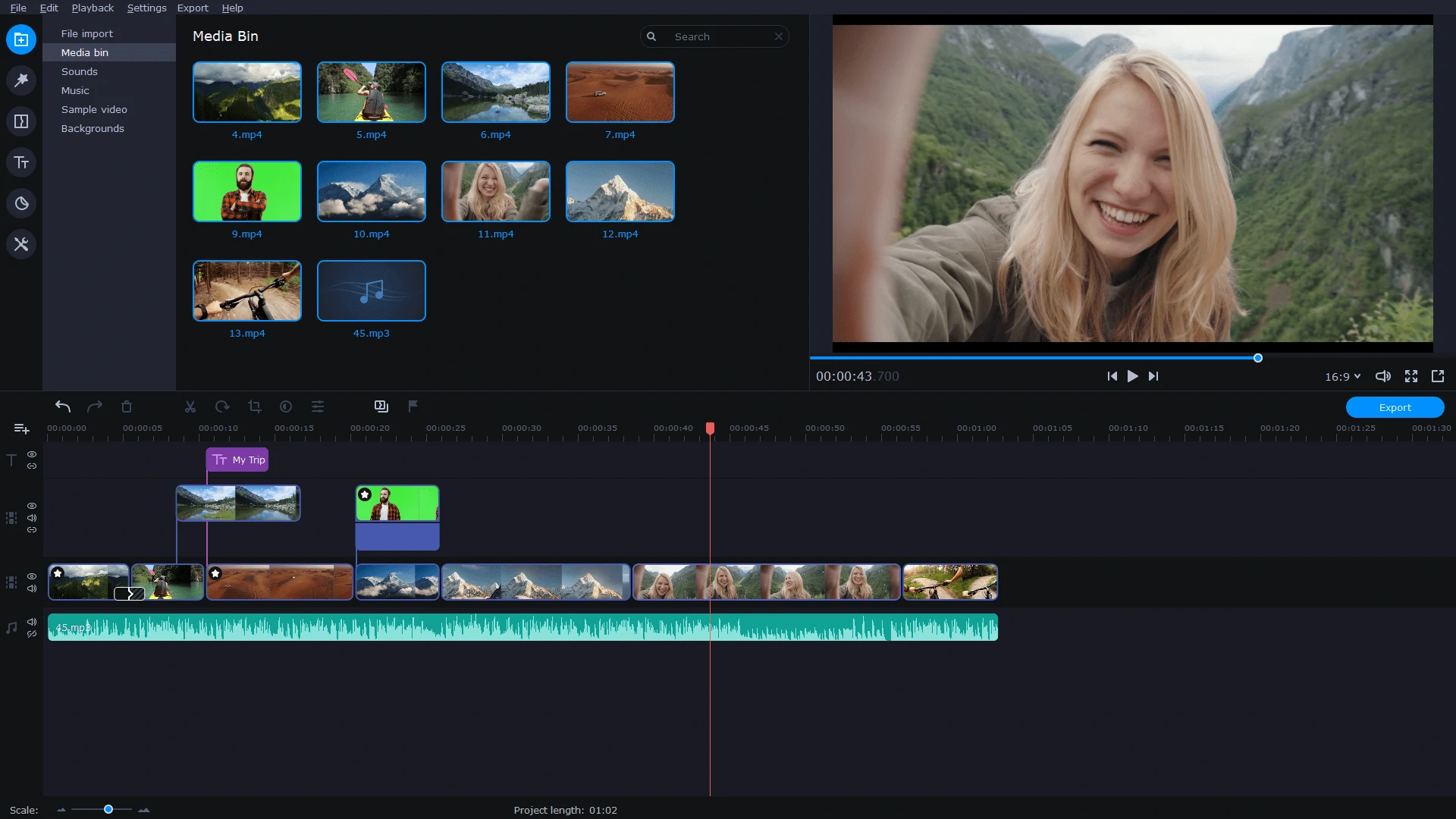This screenshot has height=819, width=1456.
Task: Click the title overlay stamp icon on timeline
Action: 218,460
